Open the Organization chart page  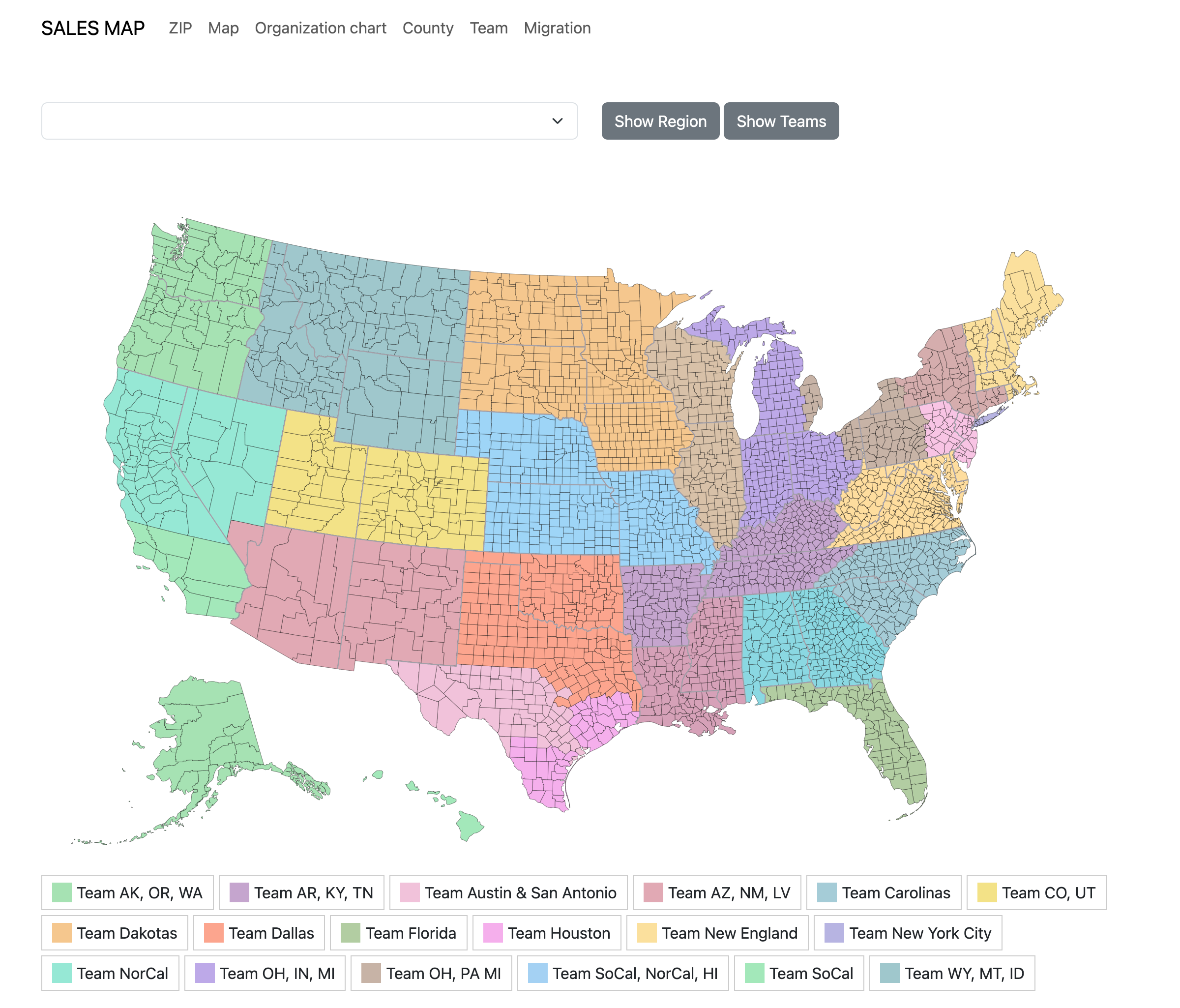click(x=321, y=28)
